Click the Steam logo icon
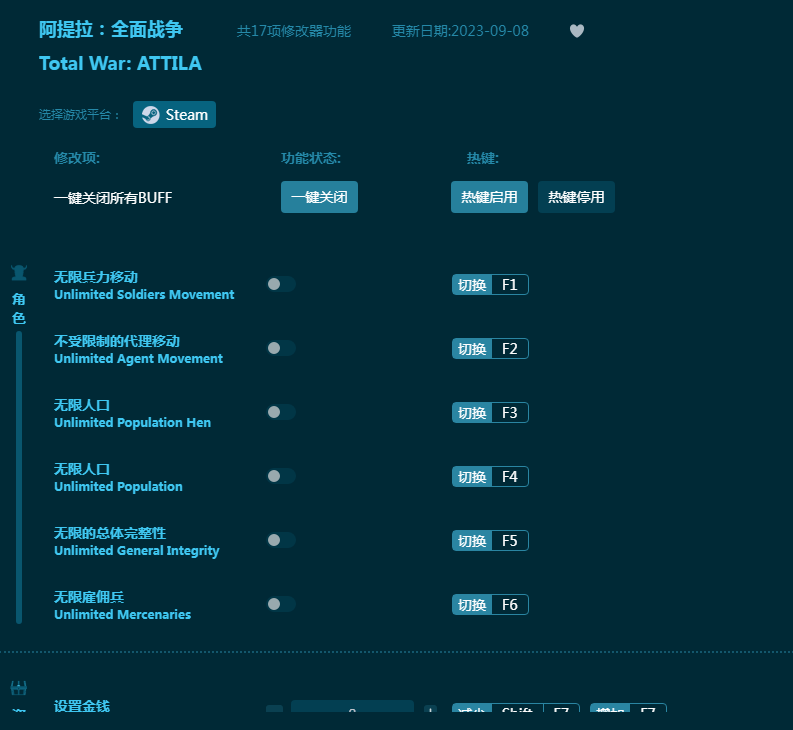793x730 pixels. [x=150, y=115]
